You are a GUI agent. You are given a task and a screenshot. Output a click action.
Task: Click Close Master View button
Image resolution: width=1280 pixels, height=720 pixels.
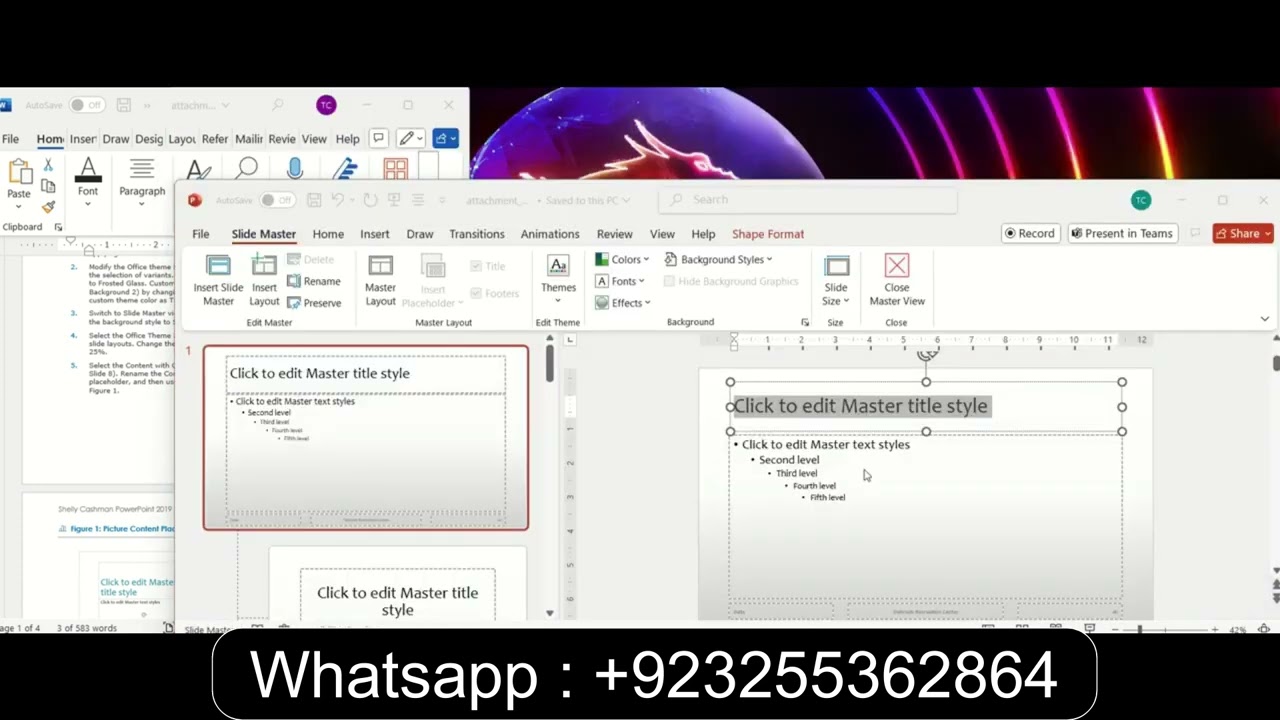point(897,280)
